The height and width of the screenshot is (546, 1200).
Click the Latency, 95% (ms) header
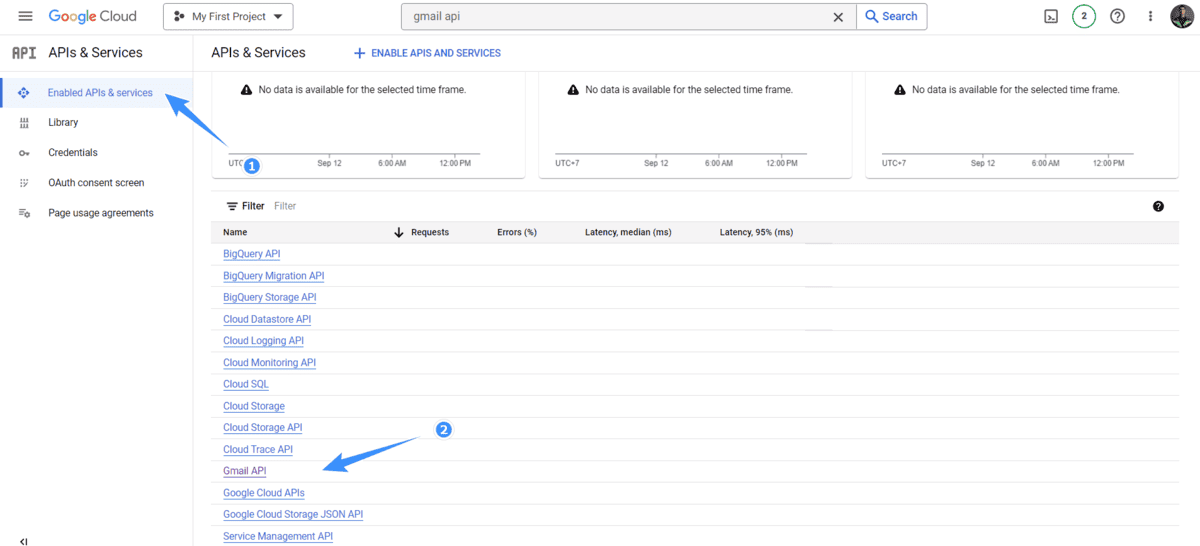point(756,232)
